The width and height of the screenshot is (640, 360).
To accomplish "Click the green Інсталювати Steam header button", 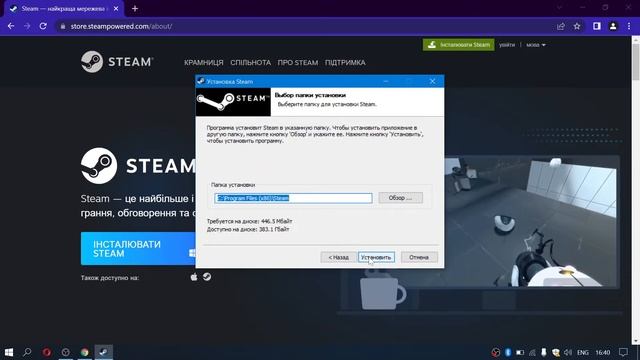I will [x=458, y=45].
